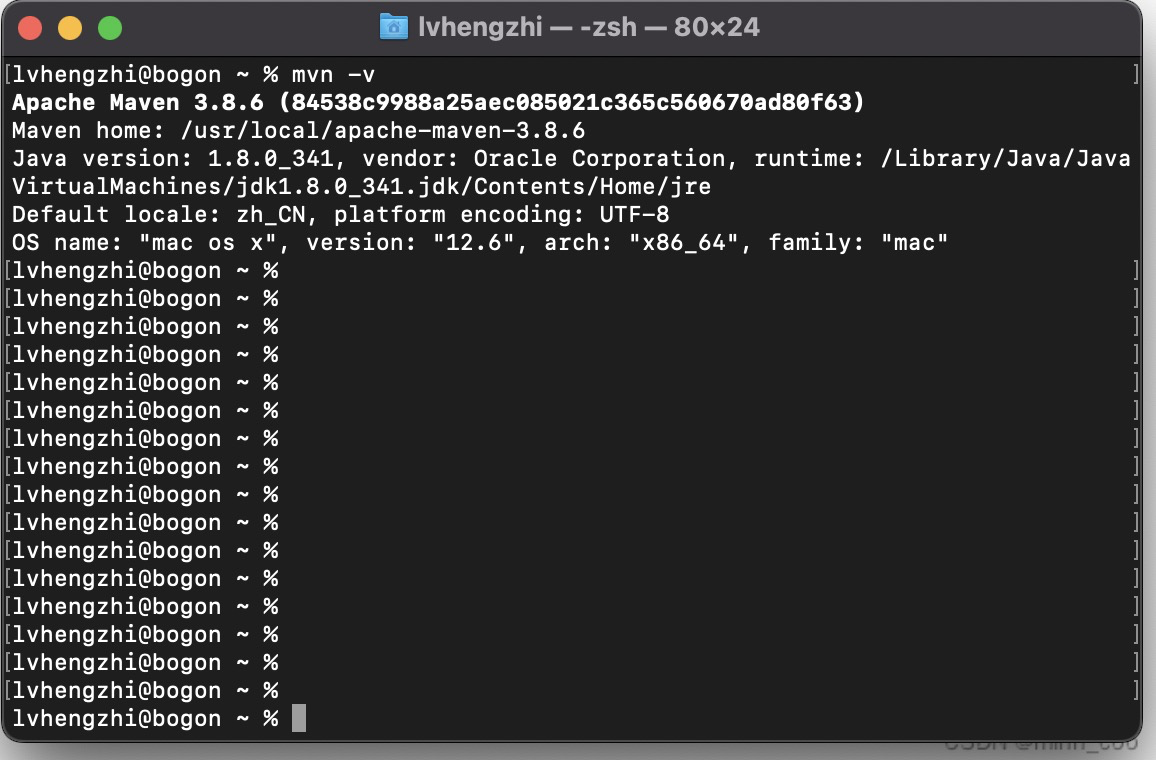This screenshot has height=760, width=1156.
Task: Click the arch "x86_64" value
Action: [691, 243]
